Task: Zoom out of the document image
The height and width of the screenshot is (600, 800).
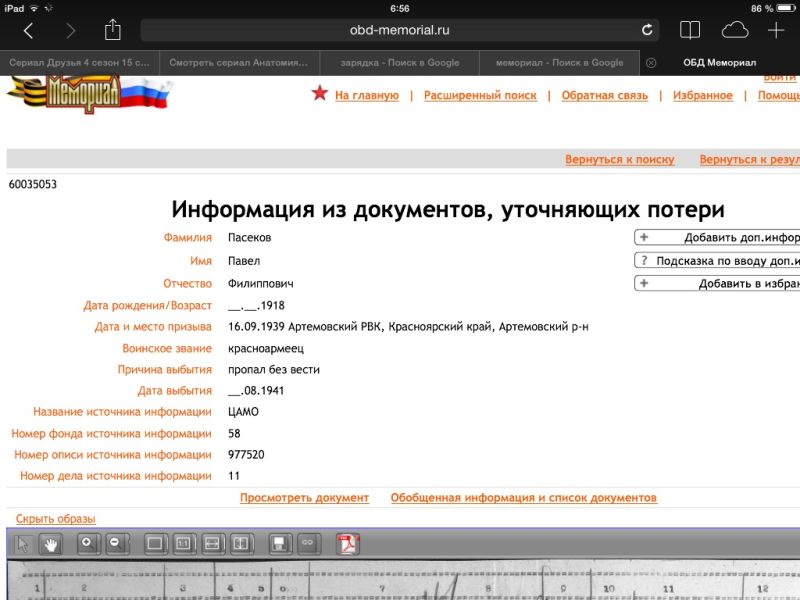Action: 116,543
